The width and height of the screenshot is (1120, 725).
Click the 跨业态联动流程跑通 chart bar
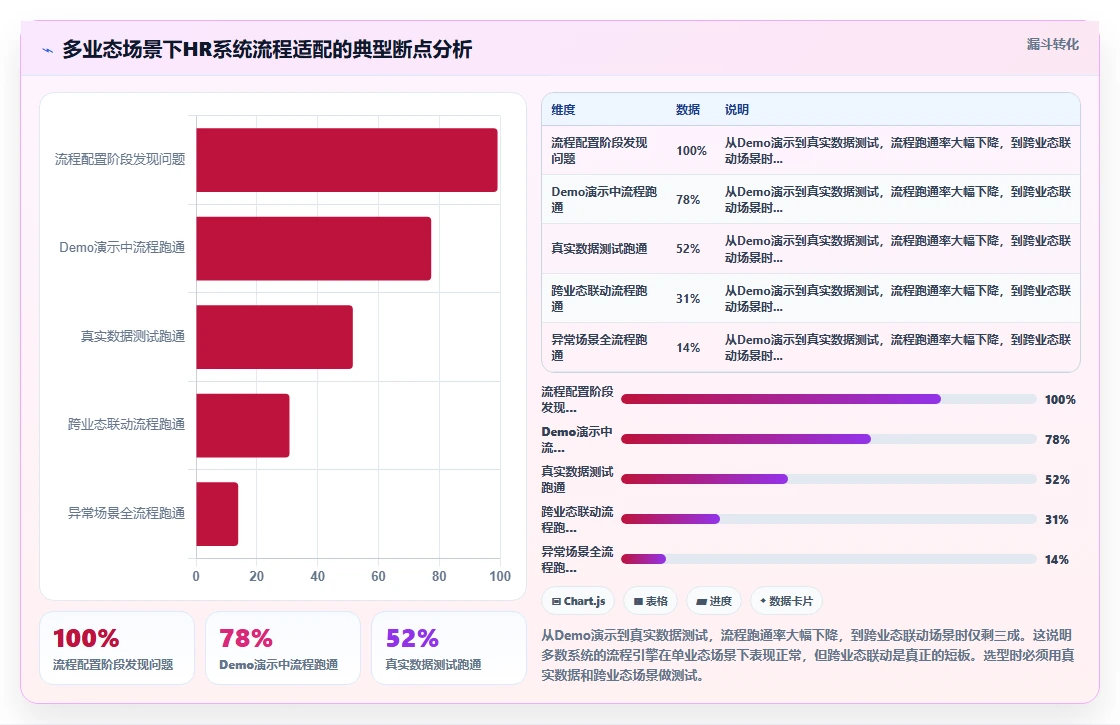(x=243, y=426)
